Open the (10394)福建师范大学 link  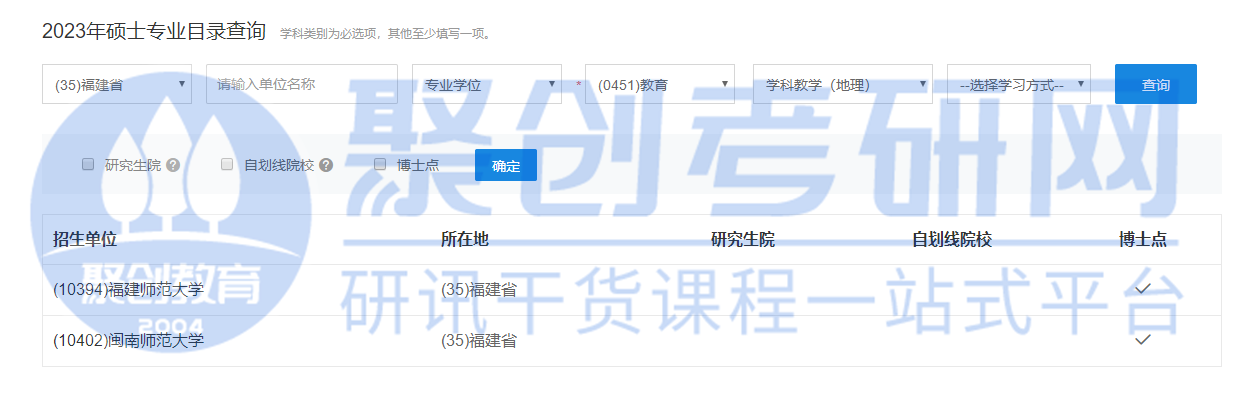pyautogui.click(x=128, y=290)
